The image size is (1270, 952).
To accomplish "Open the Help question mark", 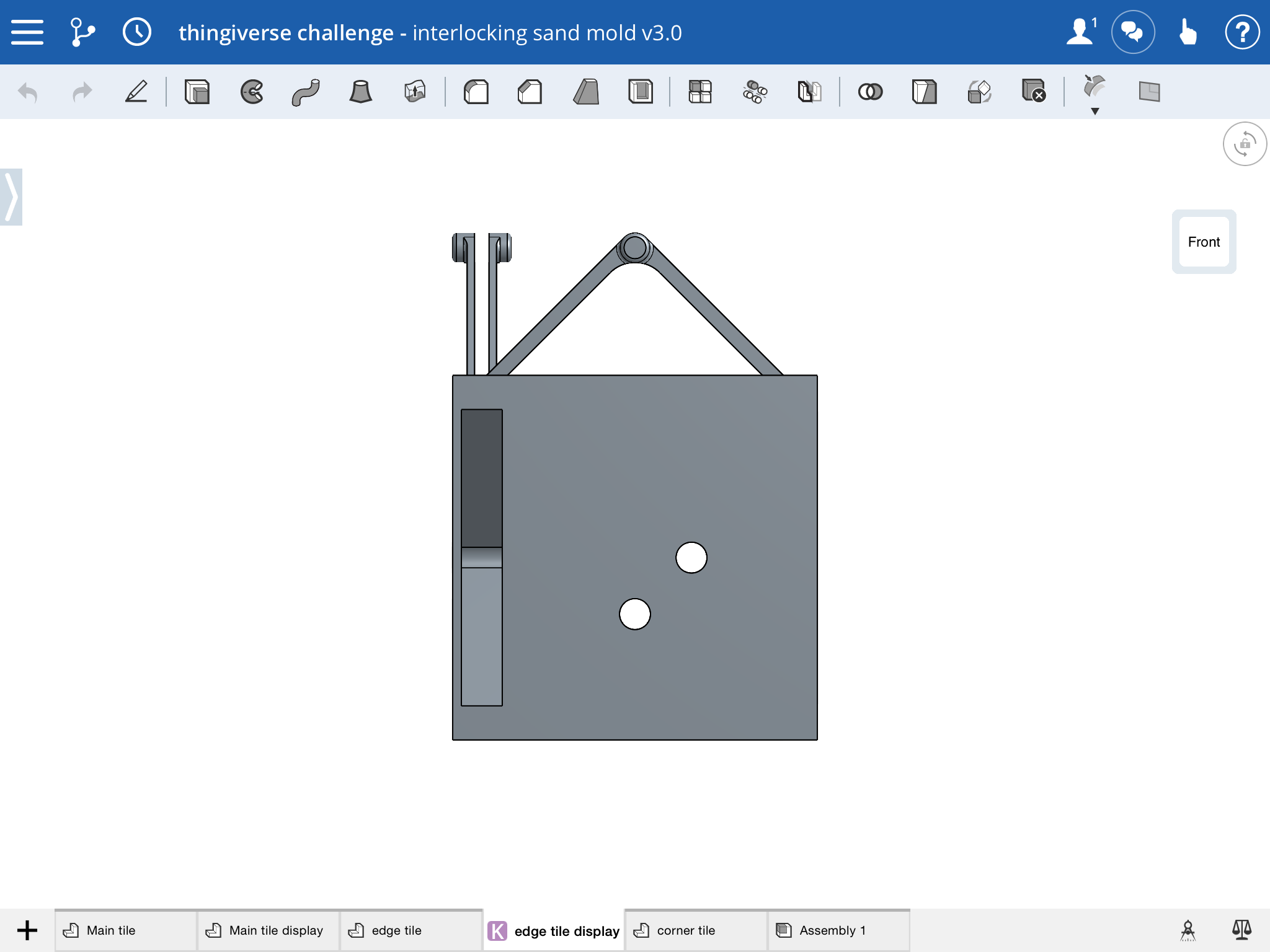I will click(1242, 32).
